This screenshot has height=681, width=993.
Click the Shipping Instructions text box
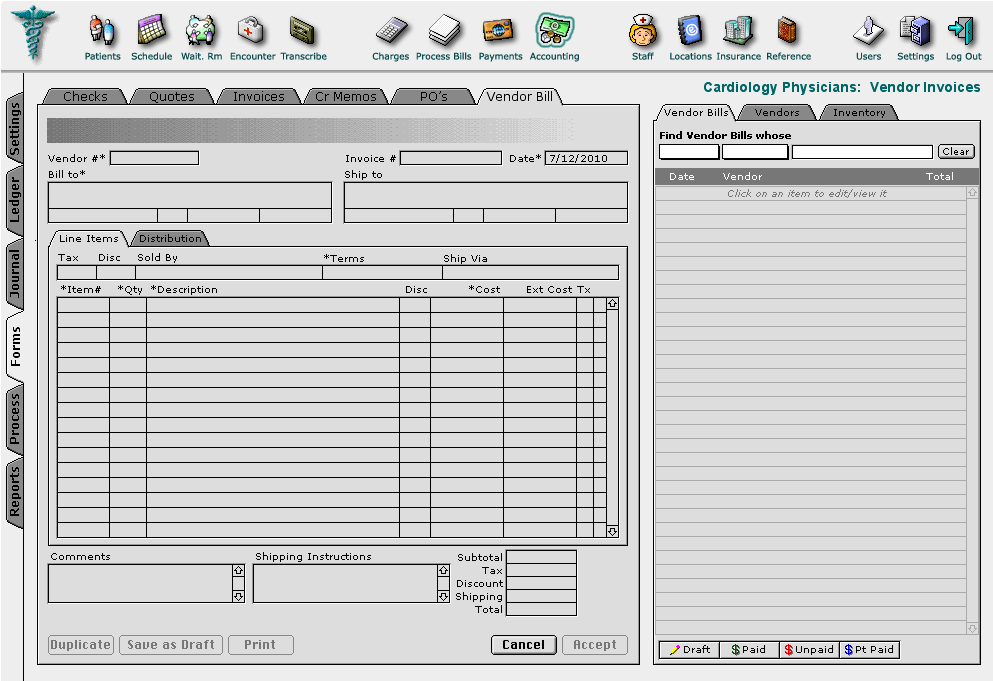(345, 583)
